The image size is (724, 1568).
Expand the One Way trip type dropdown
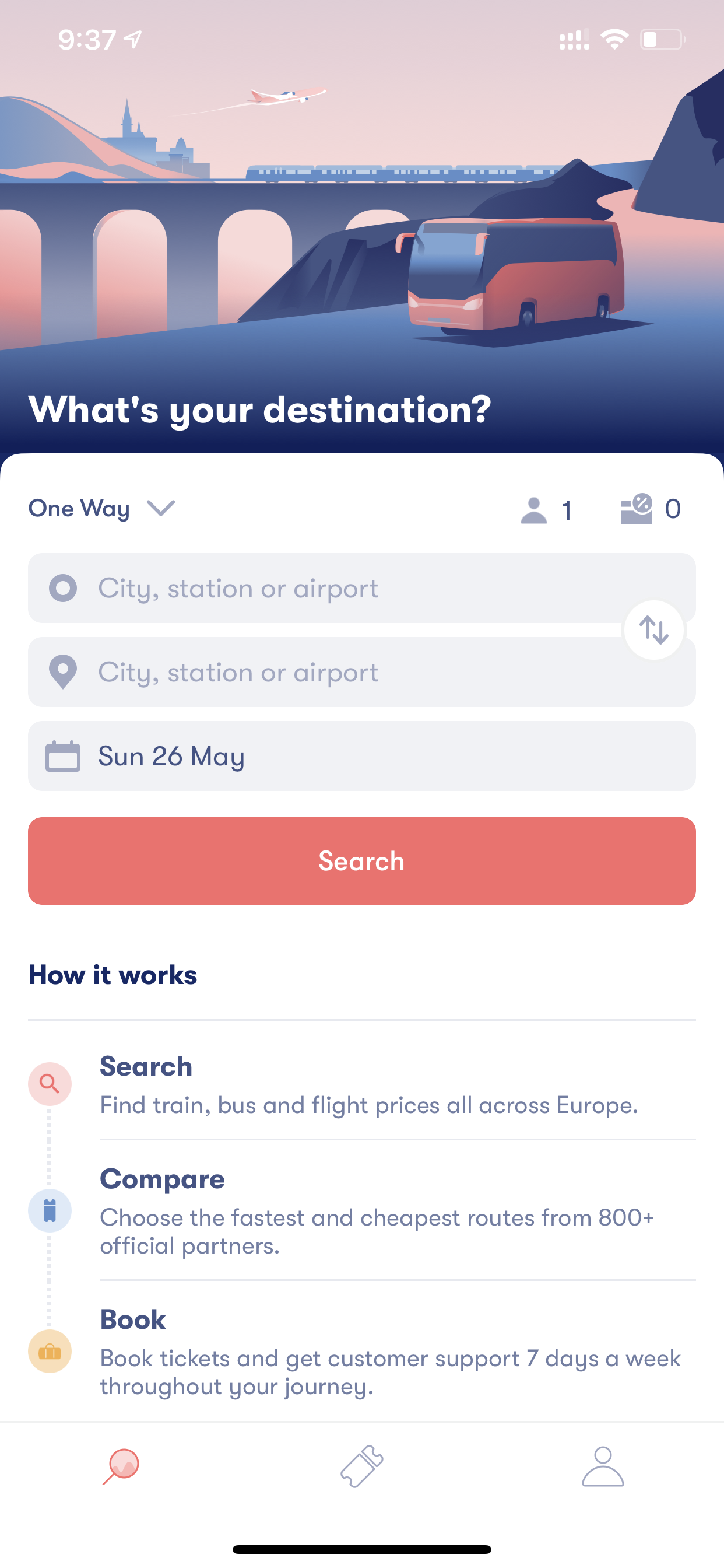point(101,508)
